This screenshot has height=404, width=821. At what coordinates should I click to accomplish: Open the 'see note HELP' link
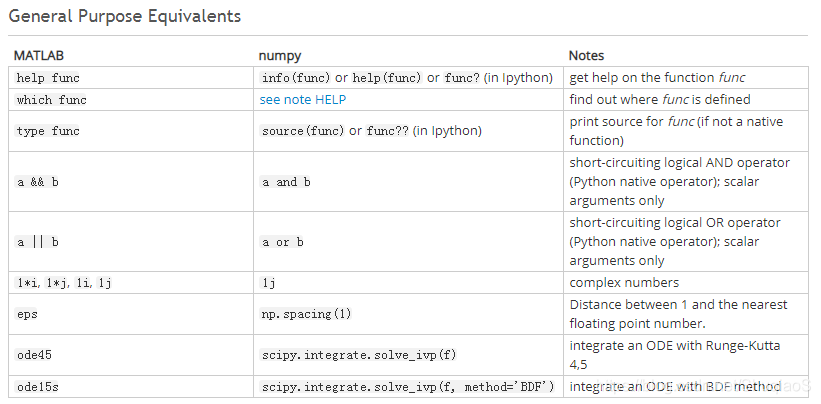303,99
